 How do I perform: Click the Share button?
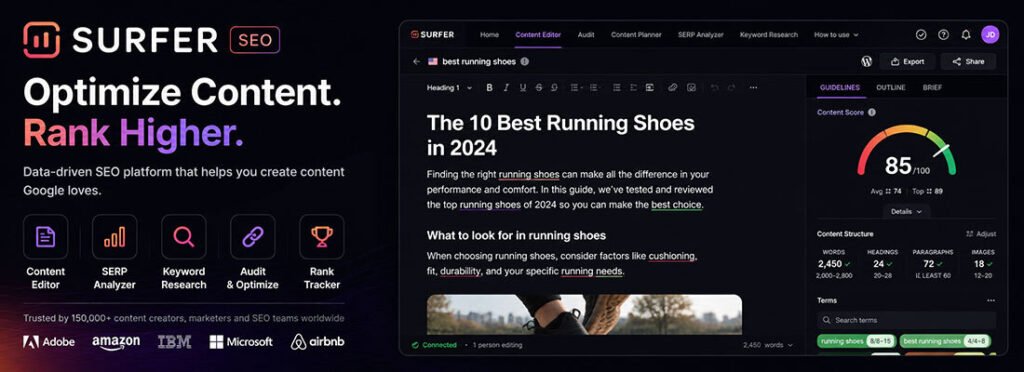[x=968, y=61]
